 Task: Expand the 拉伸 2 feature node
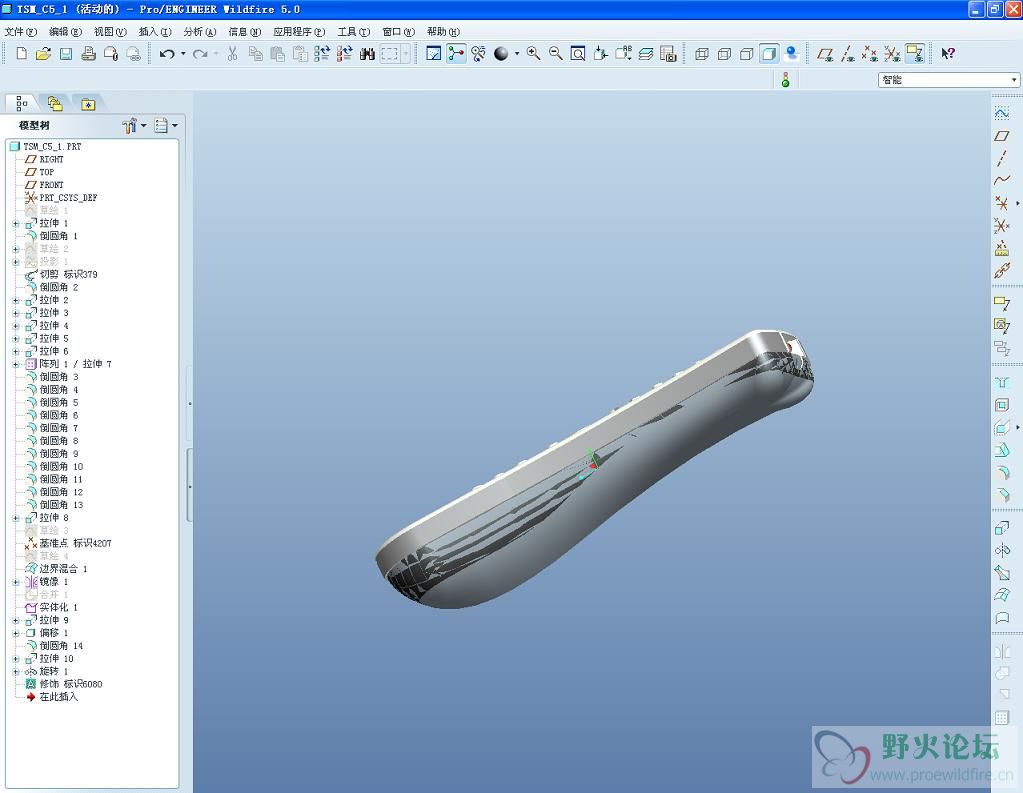coord(16,300)
